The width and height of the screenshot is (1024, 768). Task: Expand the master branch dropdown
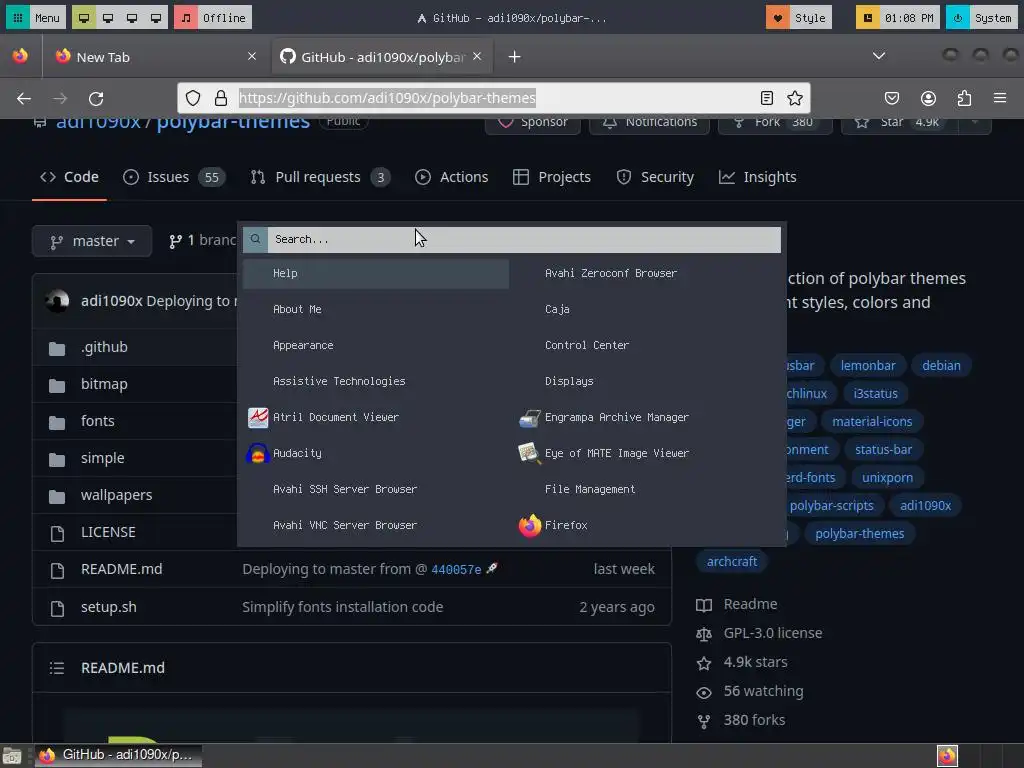[x=92, y=241]
